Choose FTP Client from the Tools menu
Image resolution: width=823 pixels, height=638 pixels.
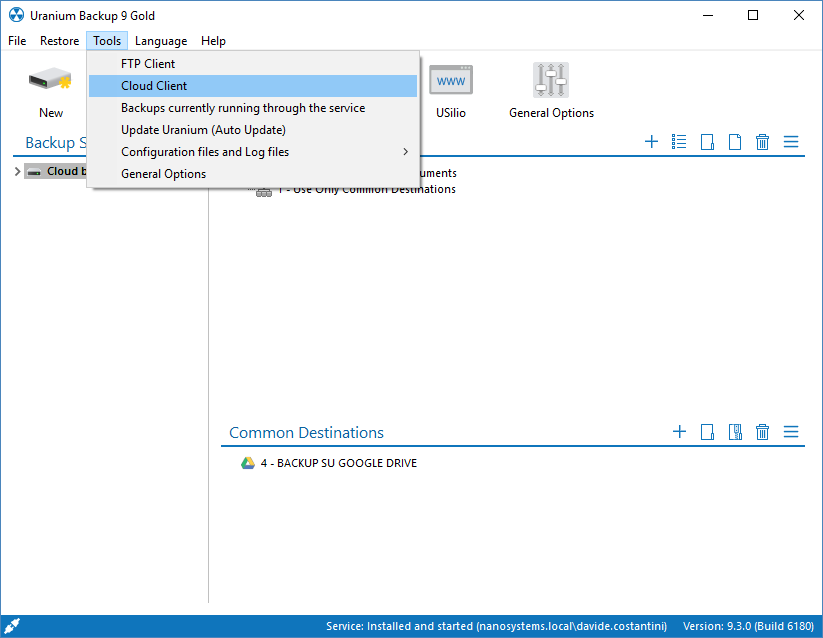253,64
